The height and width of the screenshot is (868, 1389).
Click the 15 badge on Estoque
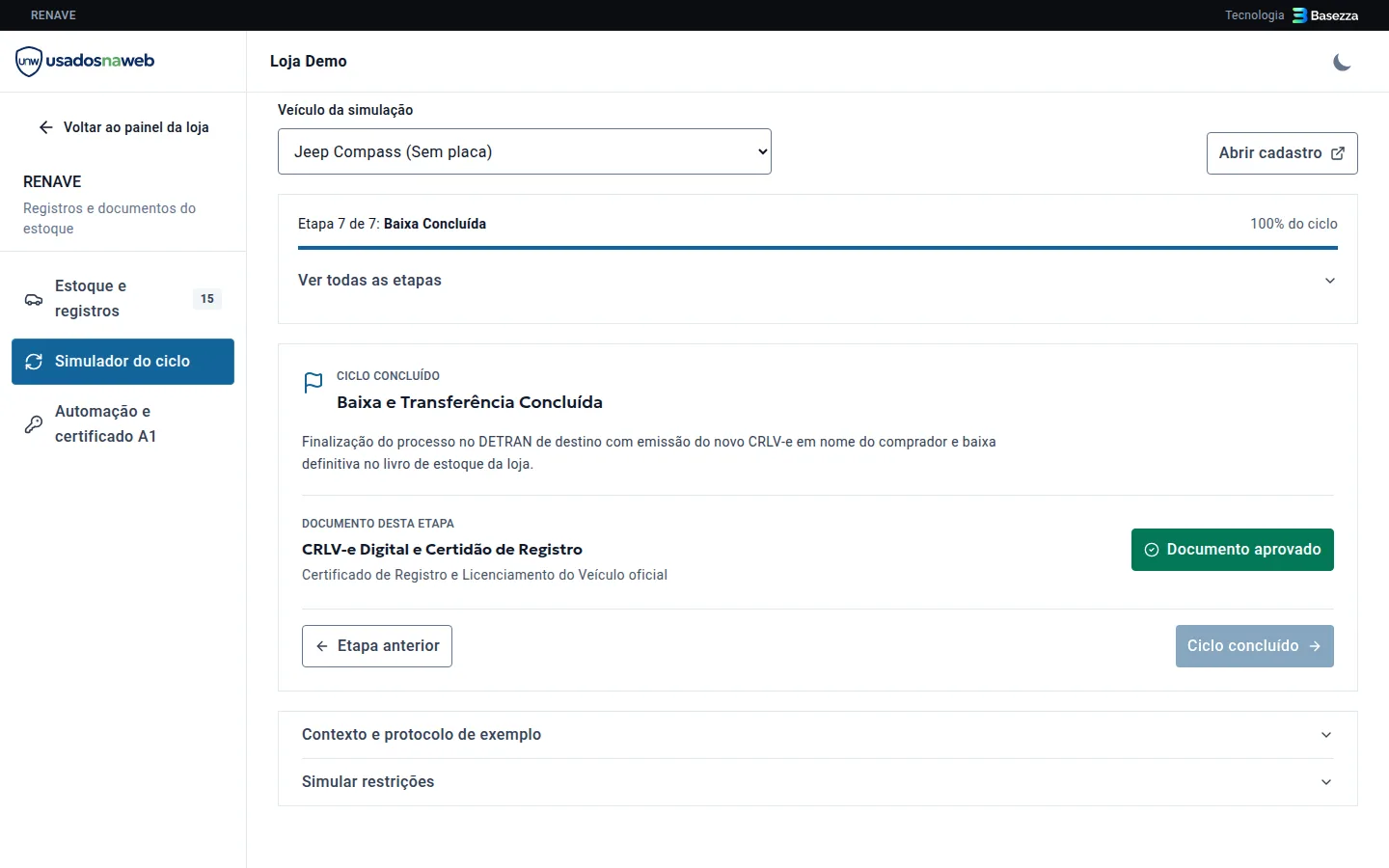coord(207,299)
